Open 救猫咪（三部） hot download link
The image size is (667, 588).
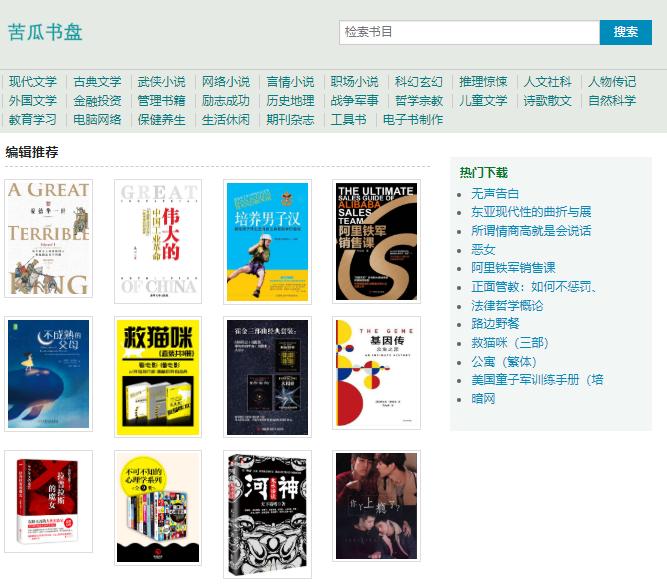coord(510,343)
